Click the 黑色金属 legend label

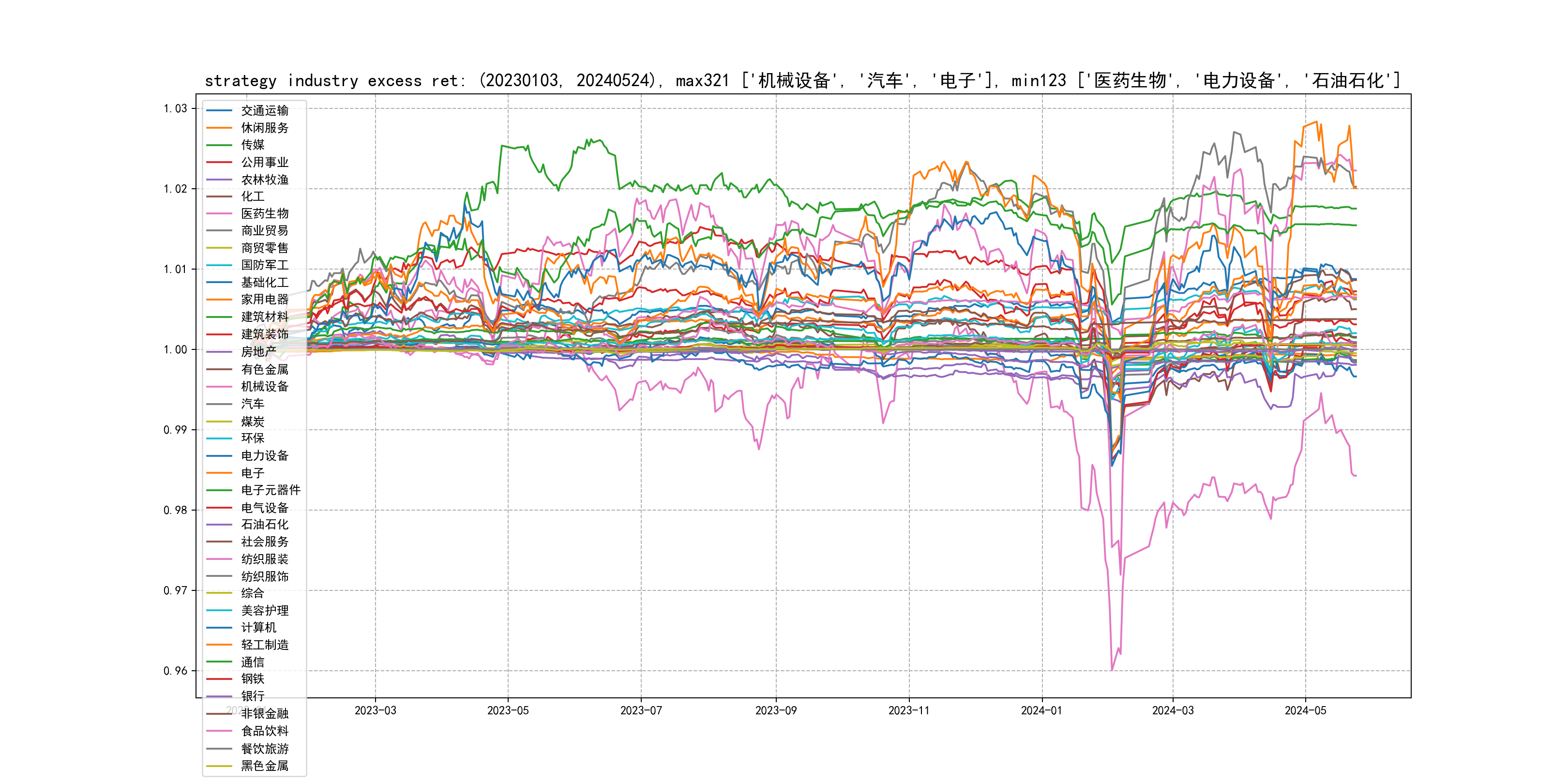(265, 766)
